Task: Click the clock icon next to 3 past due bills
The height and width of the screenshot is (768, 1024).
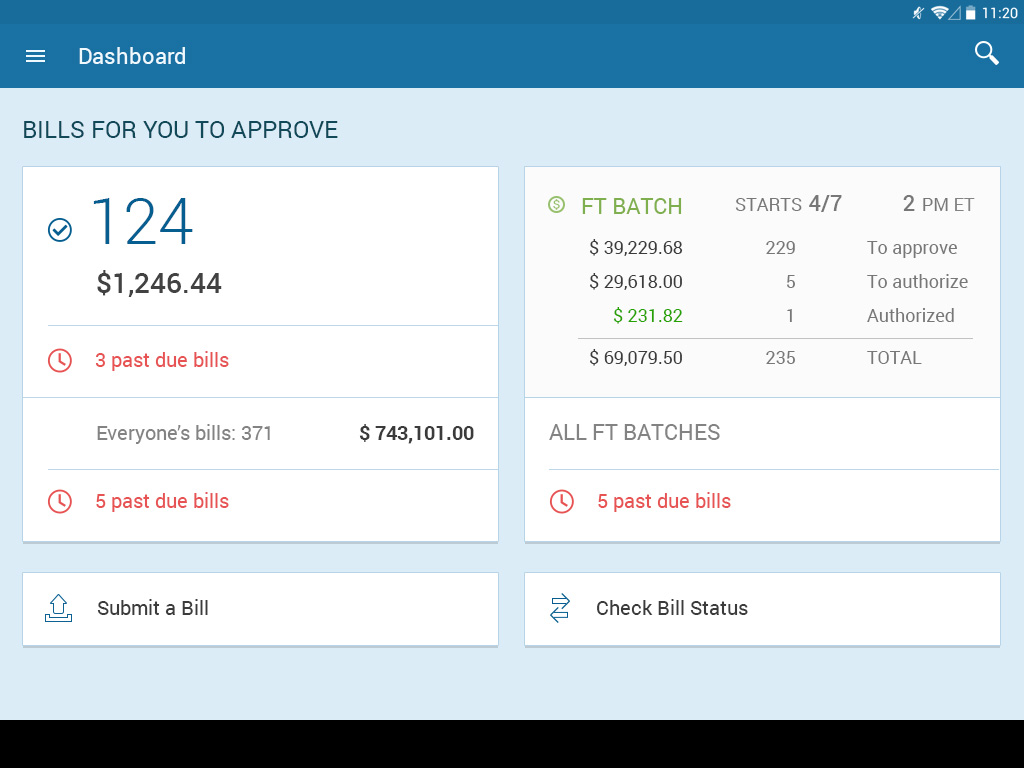Action: (x=60, y=360)
